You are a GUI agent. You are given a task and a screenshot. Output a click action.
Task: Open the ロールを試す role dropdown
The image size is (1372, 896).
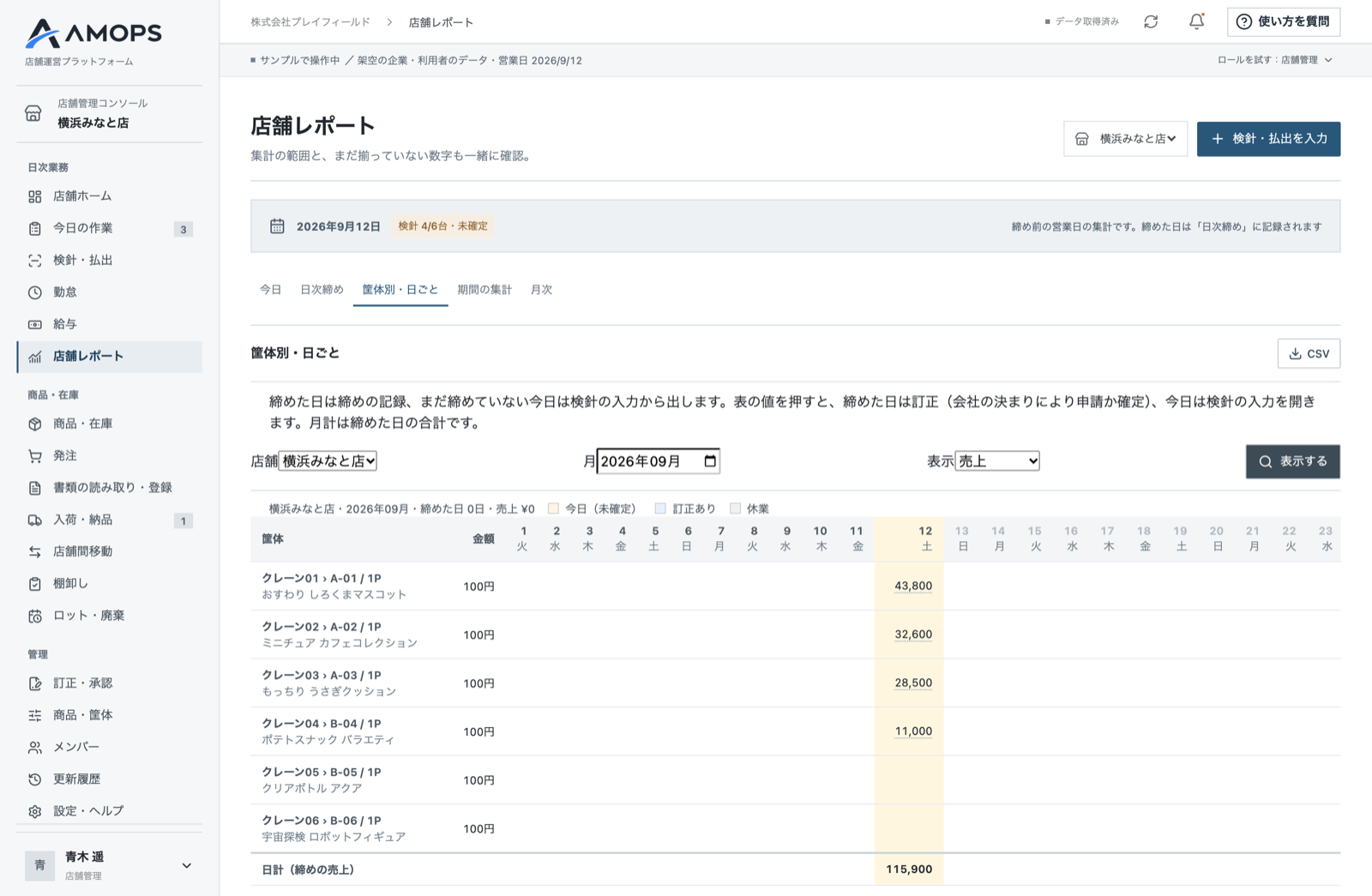(x=1275, y=60)
